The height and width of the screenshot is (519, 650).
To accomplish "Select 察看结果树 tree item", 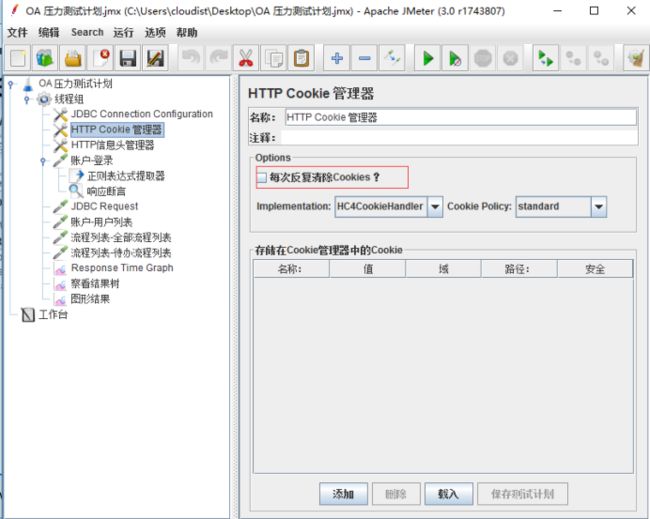I will [x=95, y=284].
